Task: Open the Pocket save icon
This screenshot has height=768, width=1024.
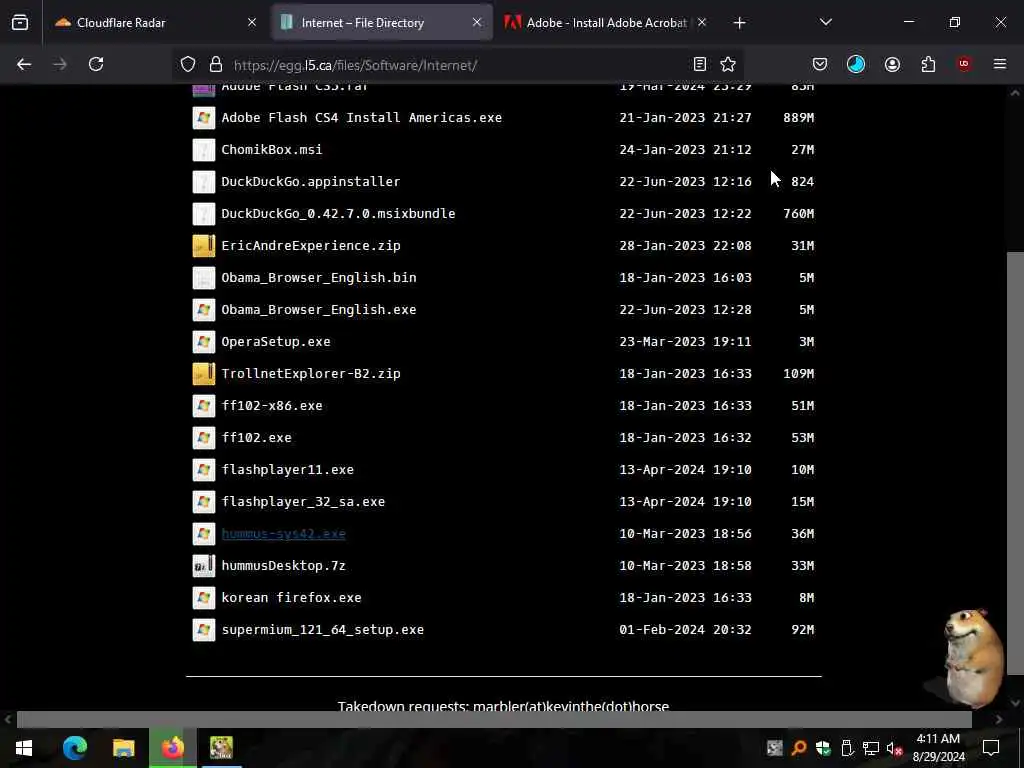Action: click(x=820, y=64)
